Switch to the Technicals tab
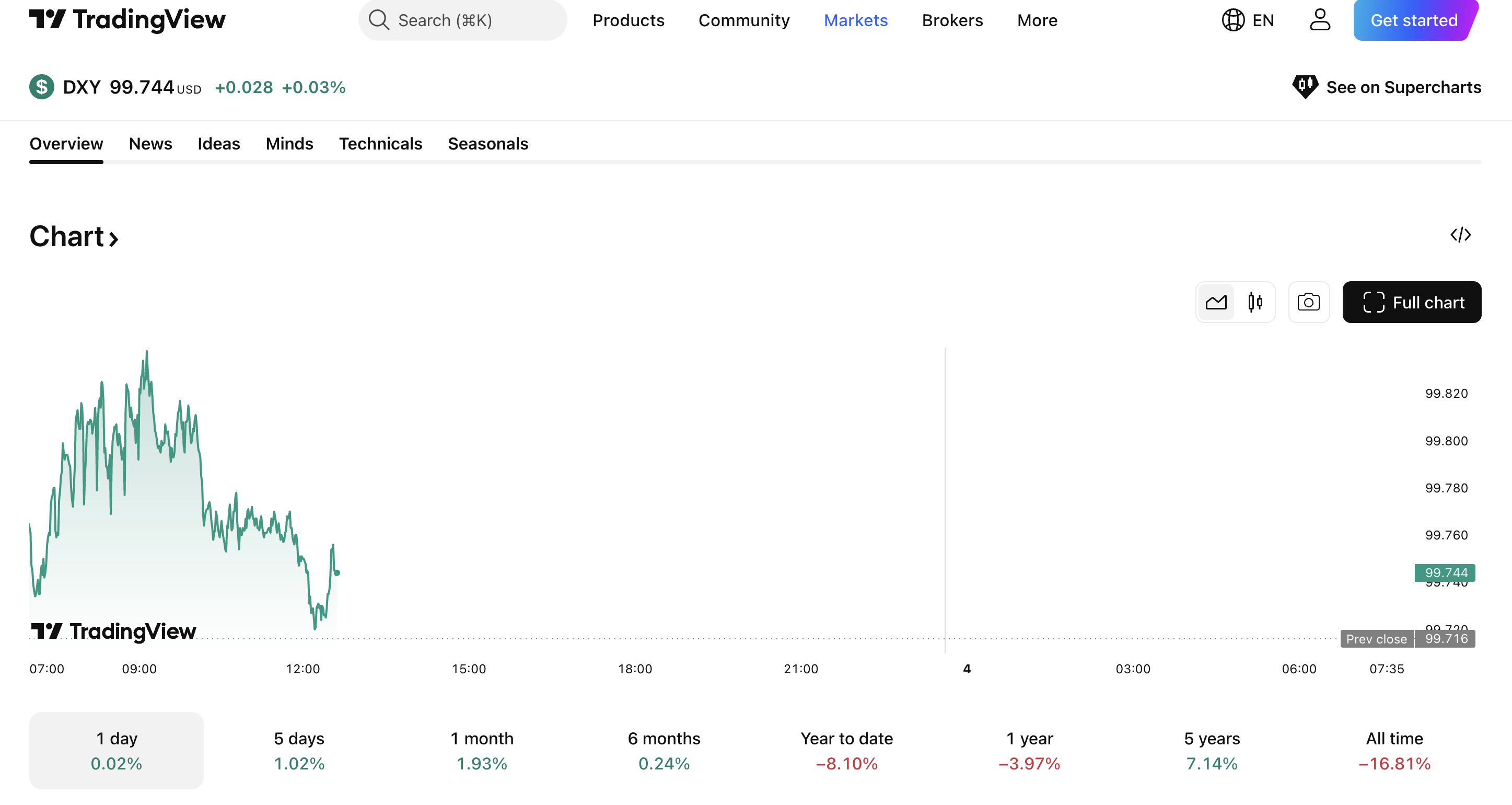The height and width of the screenshot is (805, 1512). click(x=380, y=144)
